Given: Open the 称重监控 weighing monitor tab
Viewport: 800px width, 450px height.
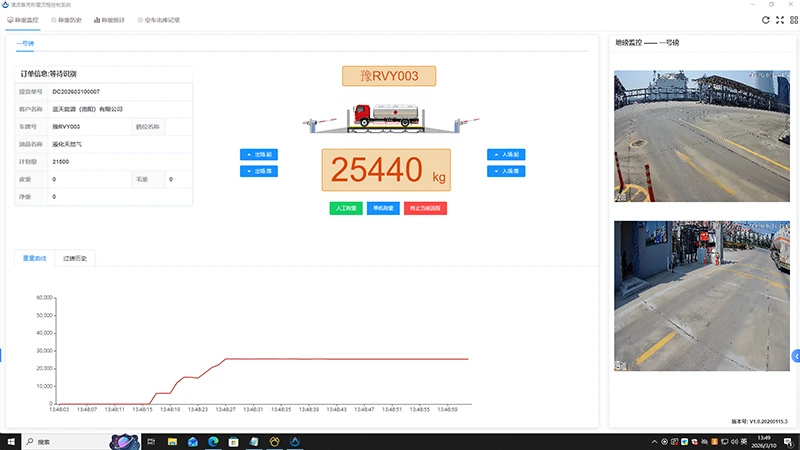Looking at the screenshot, I should 23,20.
